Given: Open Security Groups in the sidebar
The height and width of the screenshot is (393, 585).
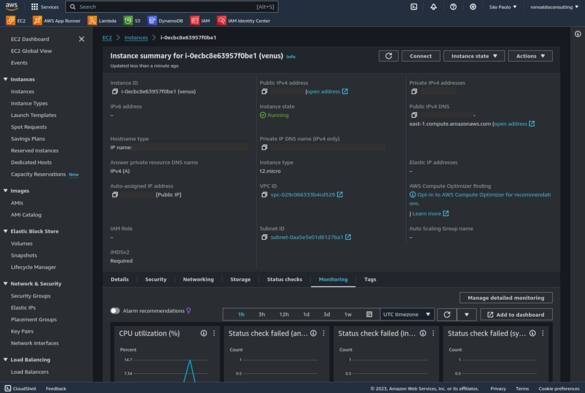Looking at the screenshot, I should click(31, 296).
